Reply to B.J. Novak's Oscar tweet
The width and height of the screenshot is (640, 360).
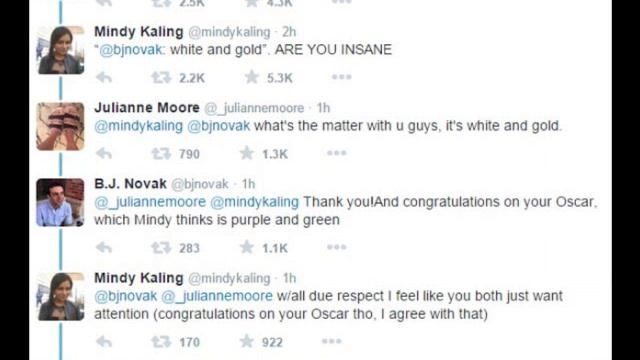pos(104,247)
